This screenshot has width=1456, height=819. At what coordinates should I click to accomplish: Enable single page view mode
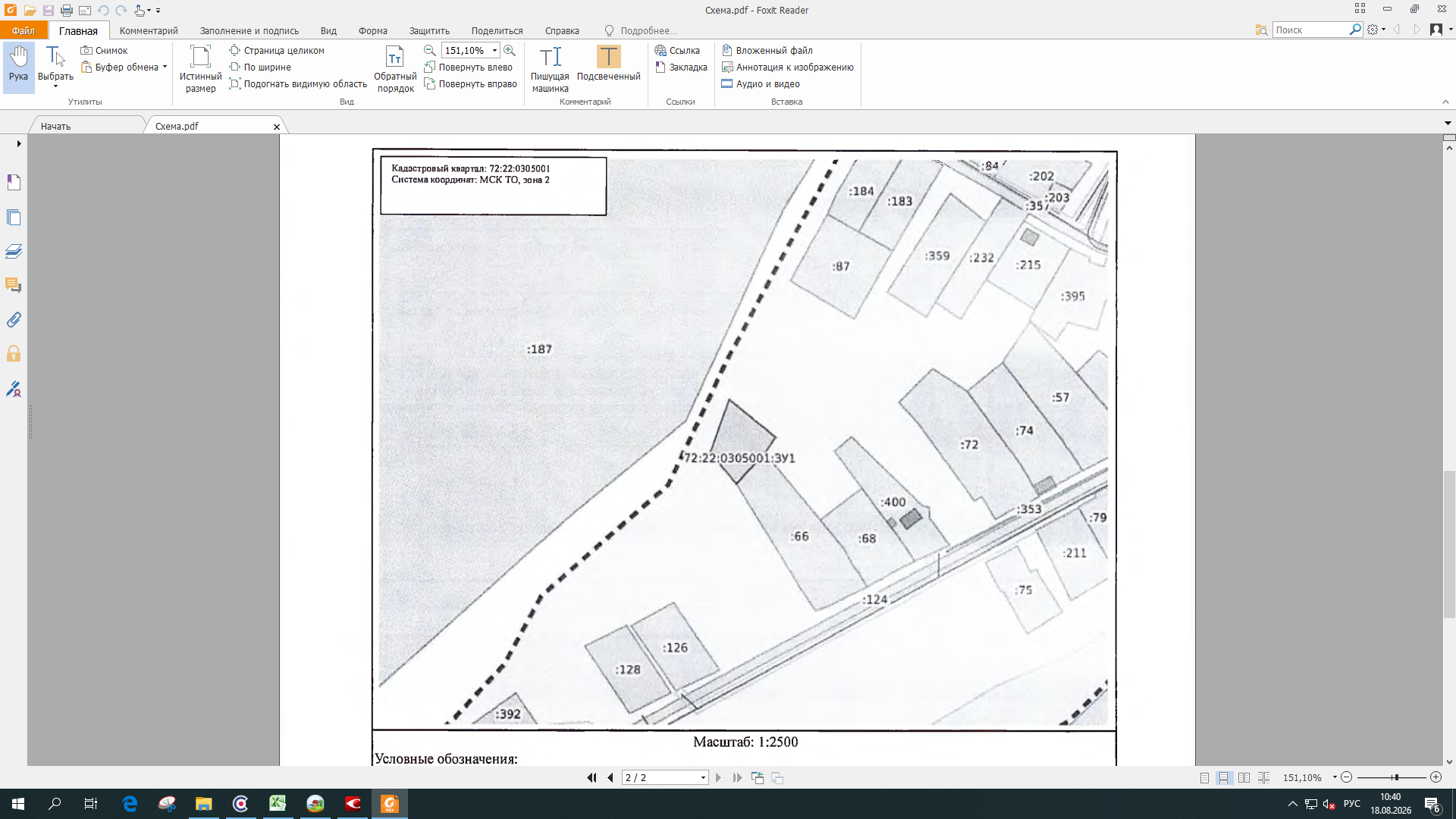(x=1204, y=777)
